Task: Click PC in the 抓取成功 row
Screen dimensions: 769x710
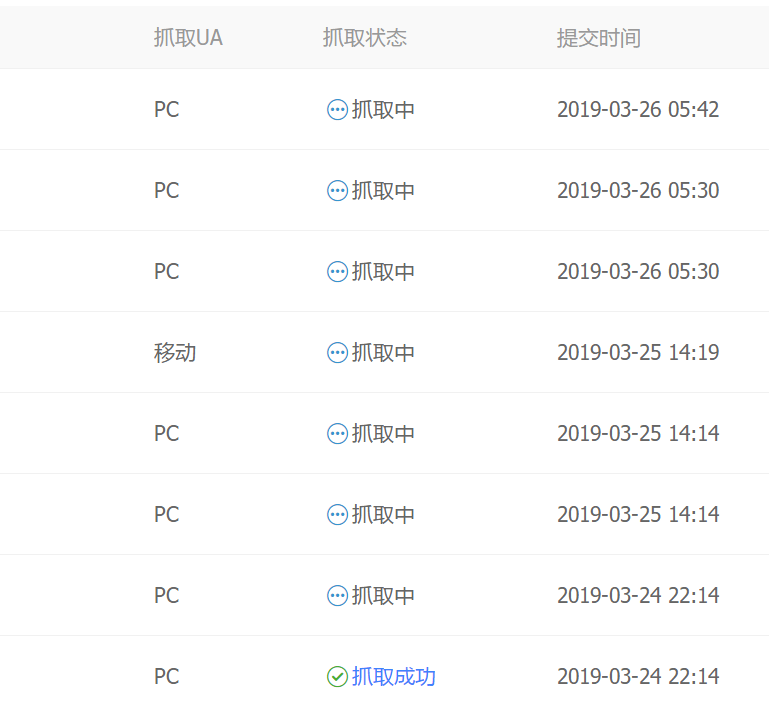Action: pos(166,677)
